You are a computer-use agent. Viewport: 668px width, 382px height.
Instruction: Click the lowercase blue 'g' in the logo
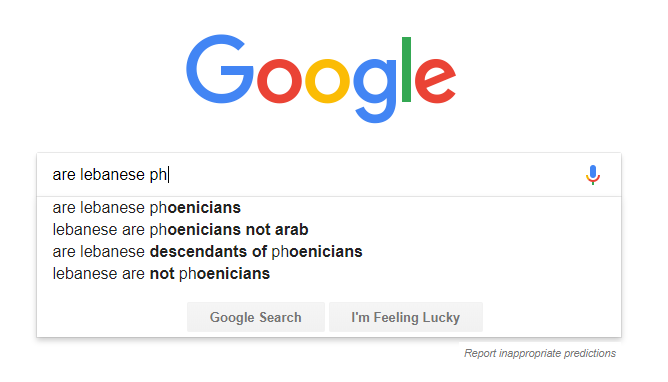pos(375,91)
